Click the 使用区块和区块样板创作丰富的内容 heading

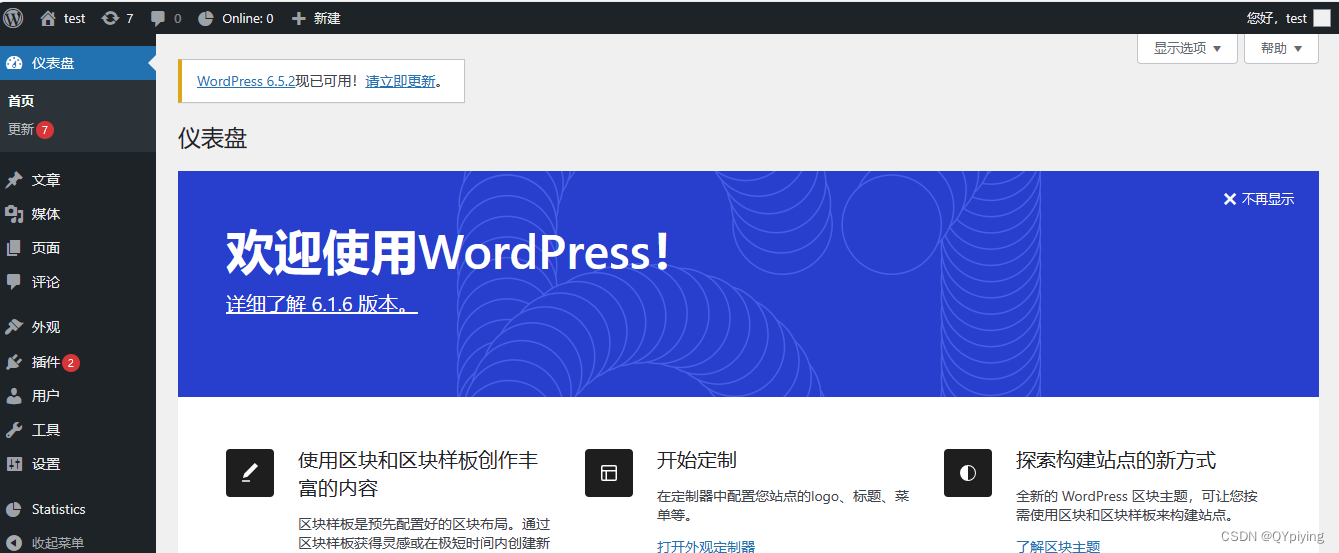point(418,474)
